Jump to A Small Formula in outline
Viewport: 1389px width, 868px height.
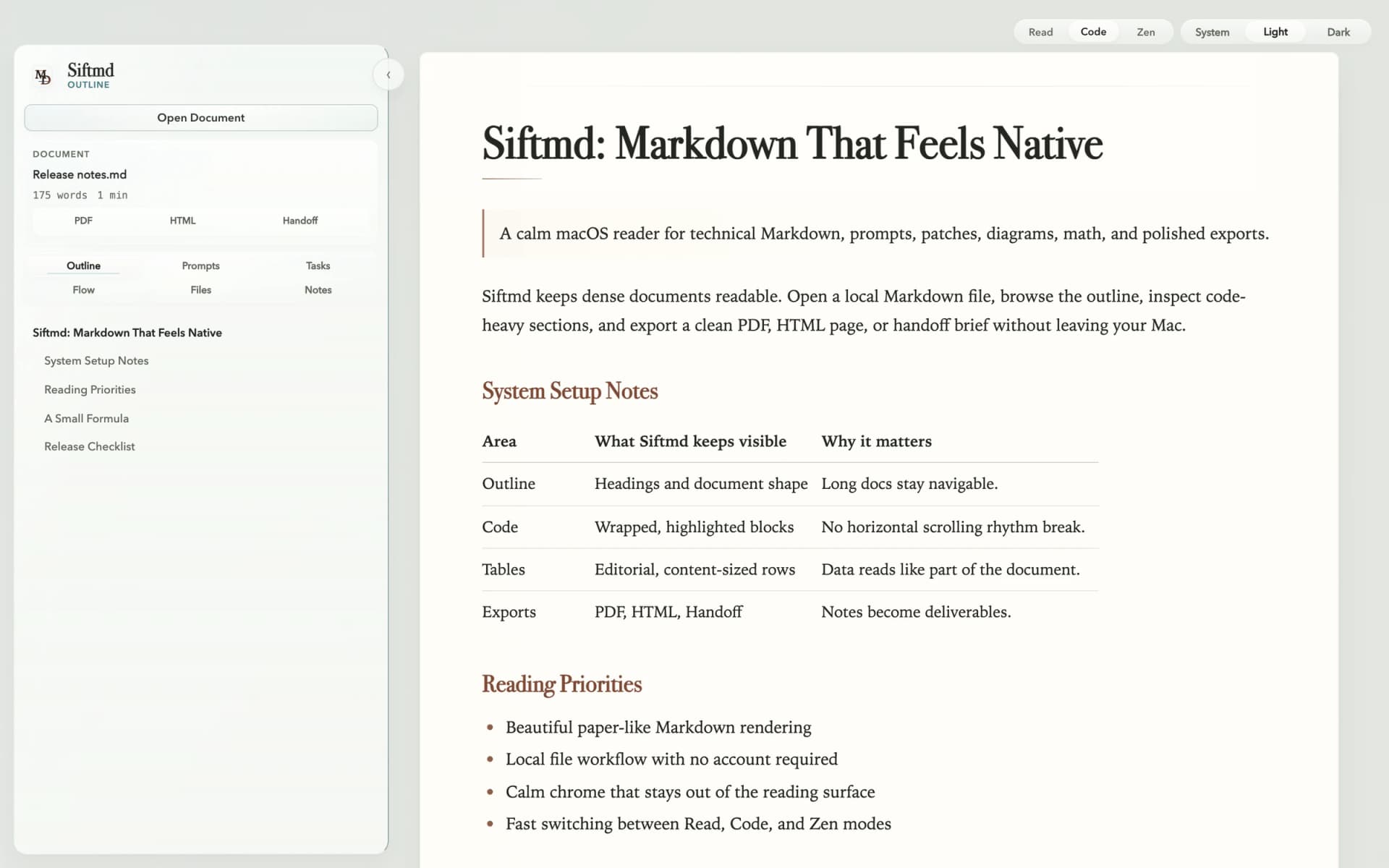[x=86, y=419]
